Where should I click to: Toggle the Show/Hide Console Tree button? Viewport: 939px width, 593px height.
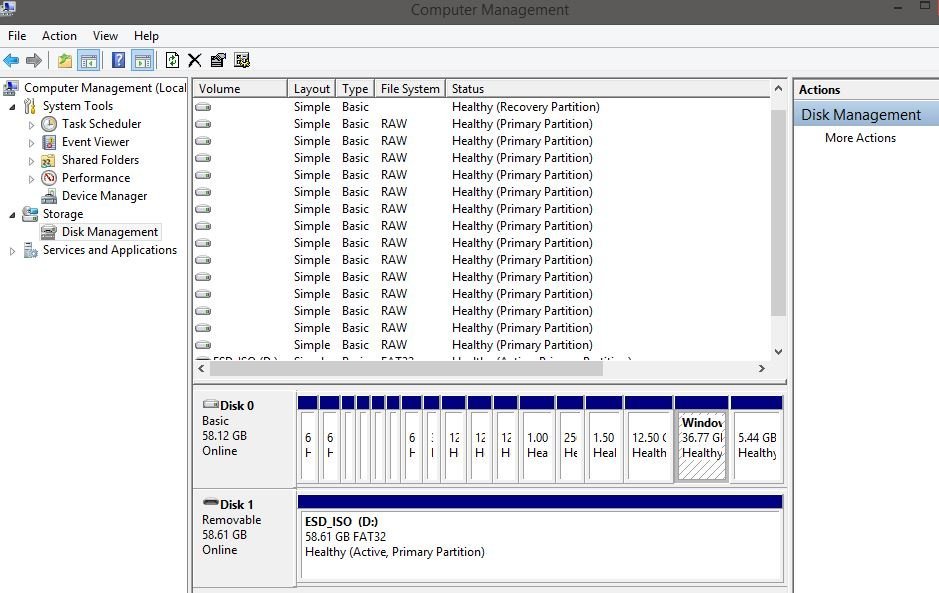[89, 60]
